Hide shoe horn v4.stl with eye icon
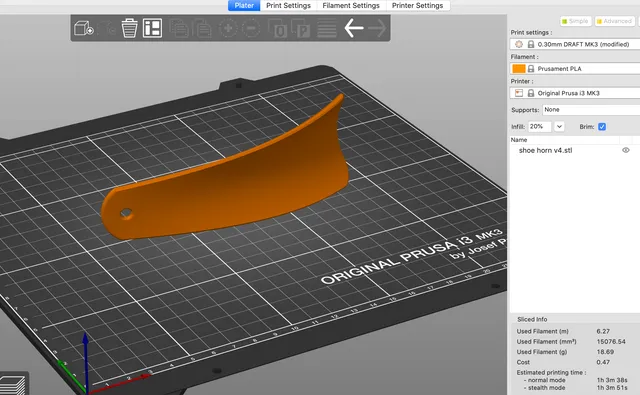The width and height of the screenshot is (640, 395). pos(625,150)
